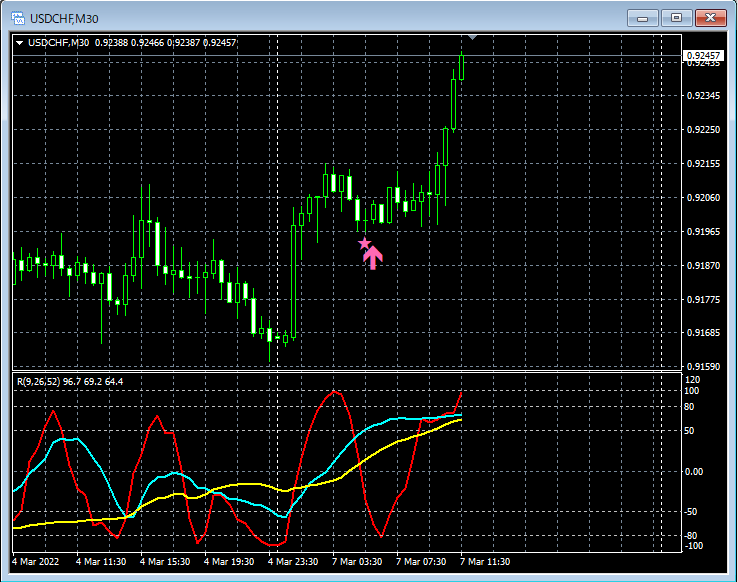Viewport: 738px width, 582px height.
Task: Click the 4 Mar 11:30 time label
Action: [x=101, y=562]
